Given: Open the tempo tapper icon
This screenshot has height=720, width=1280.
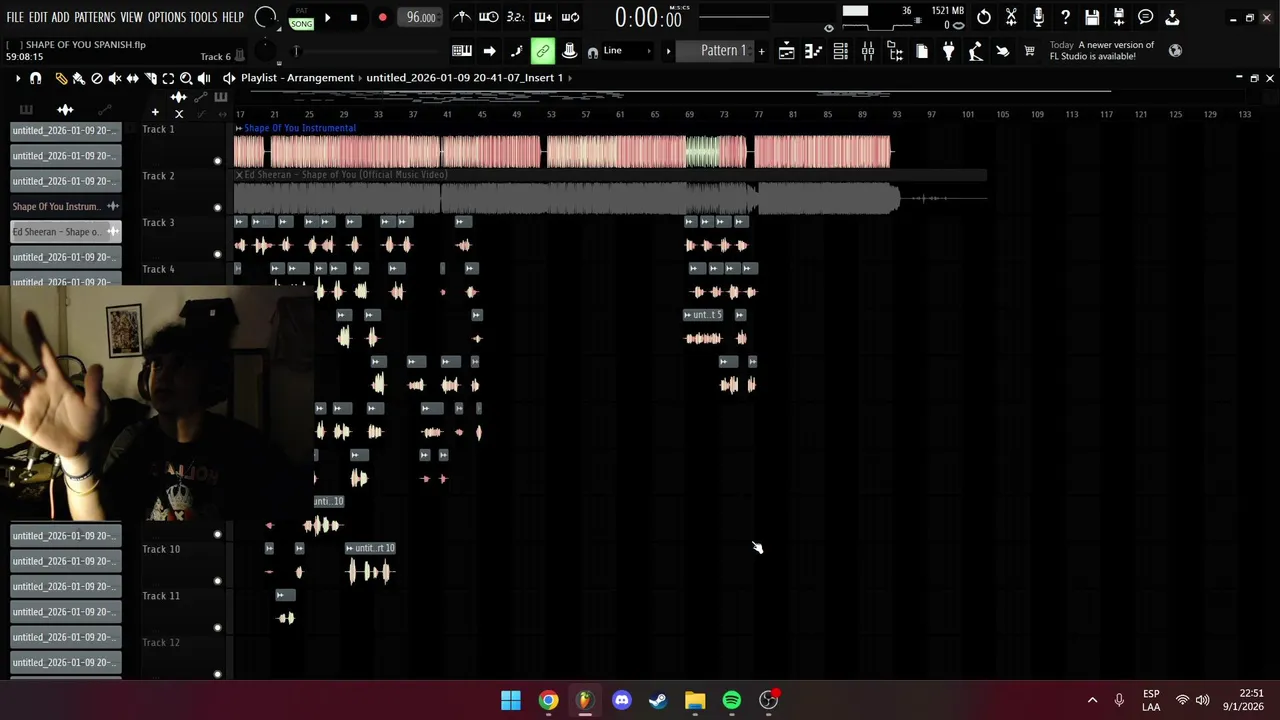Looking at the screenshot, I should click(976, 51).
